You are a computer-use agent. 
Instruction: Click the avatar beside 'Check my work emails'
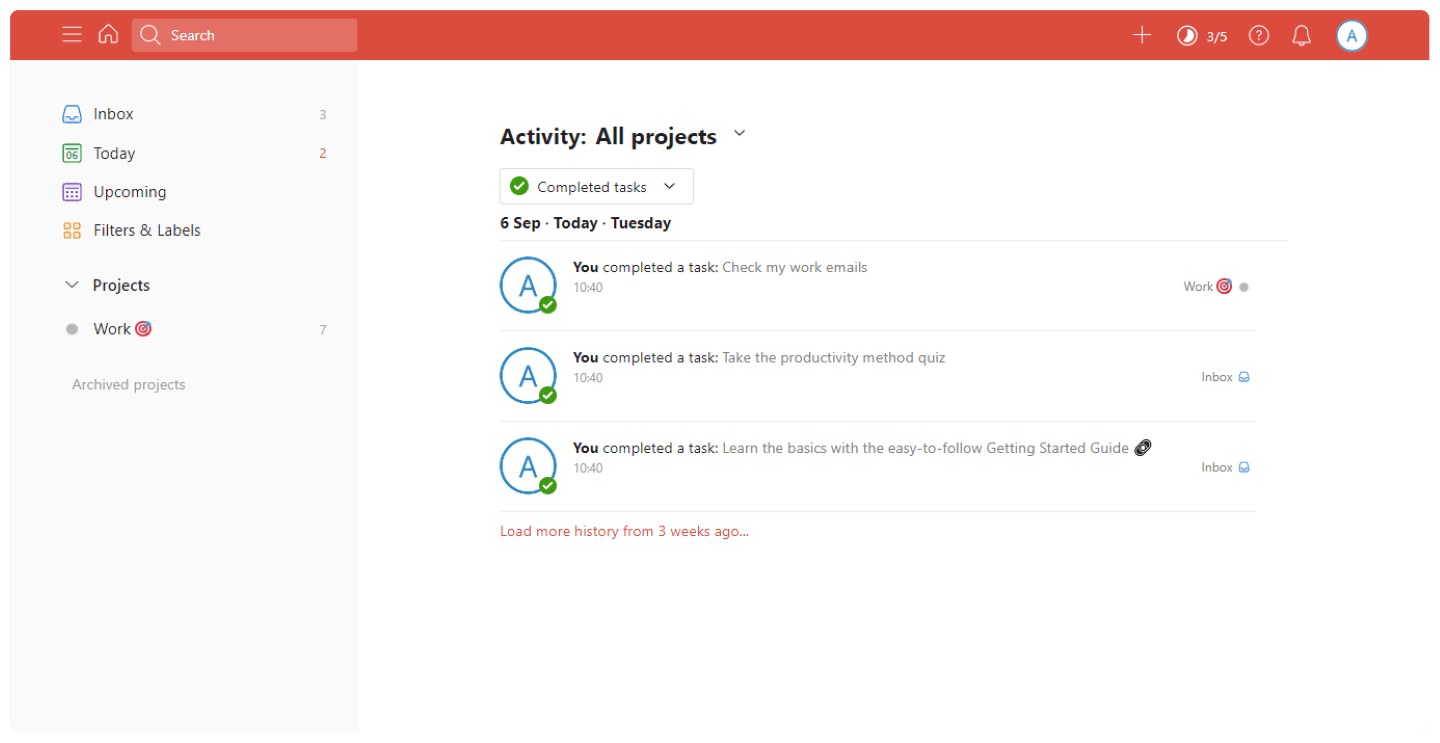[528, 285]
